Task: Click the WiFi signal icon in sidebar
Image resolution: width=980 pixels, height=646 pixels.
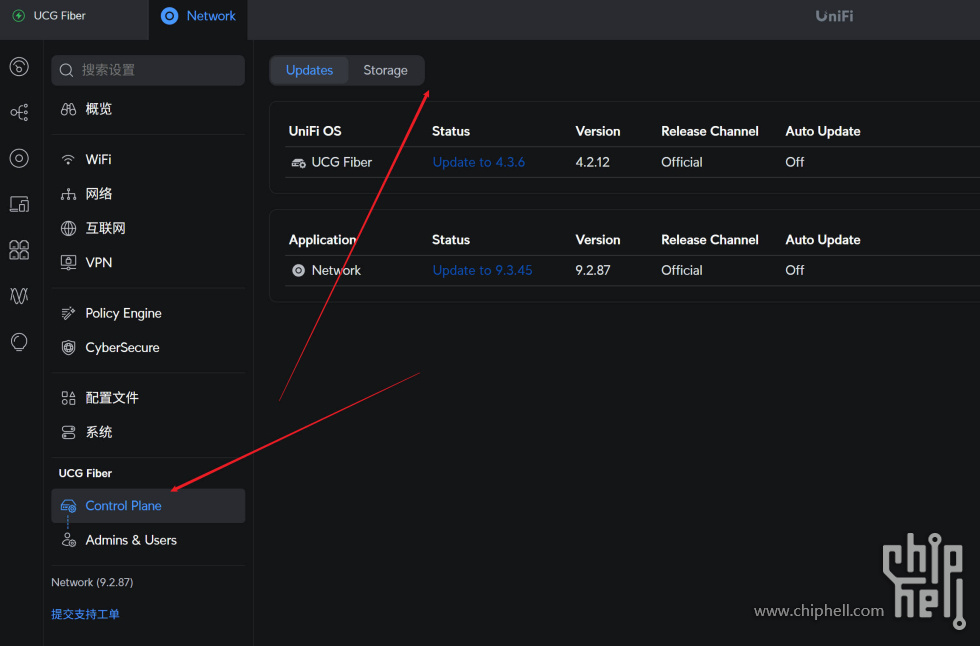Action: click(x=68, y=160)
